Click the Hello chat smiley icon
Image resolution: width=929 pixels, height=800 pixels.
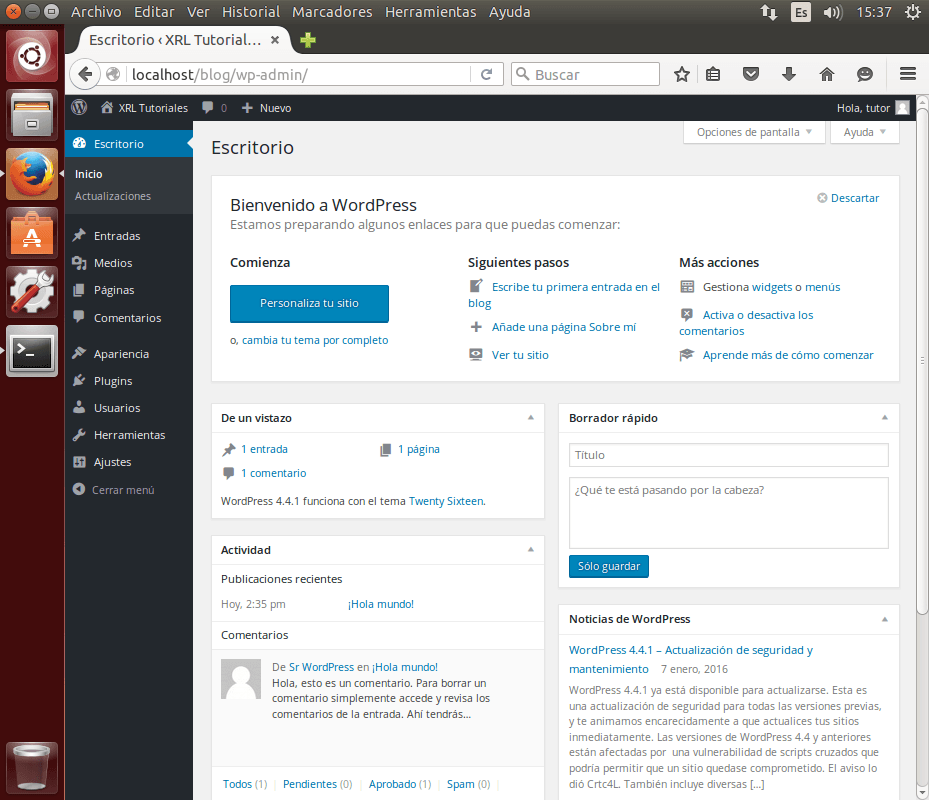pos(865,74)
